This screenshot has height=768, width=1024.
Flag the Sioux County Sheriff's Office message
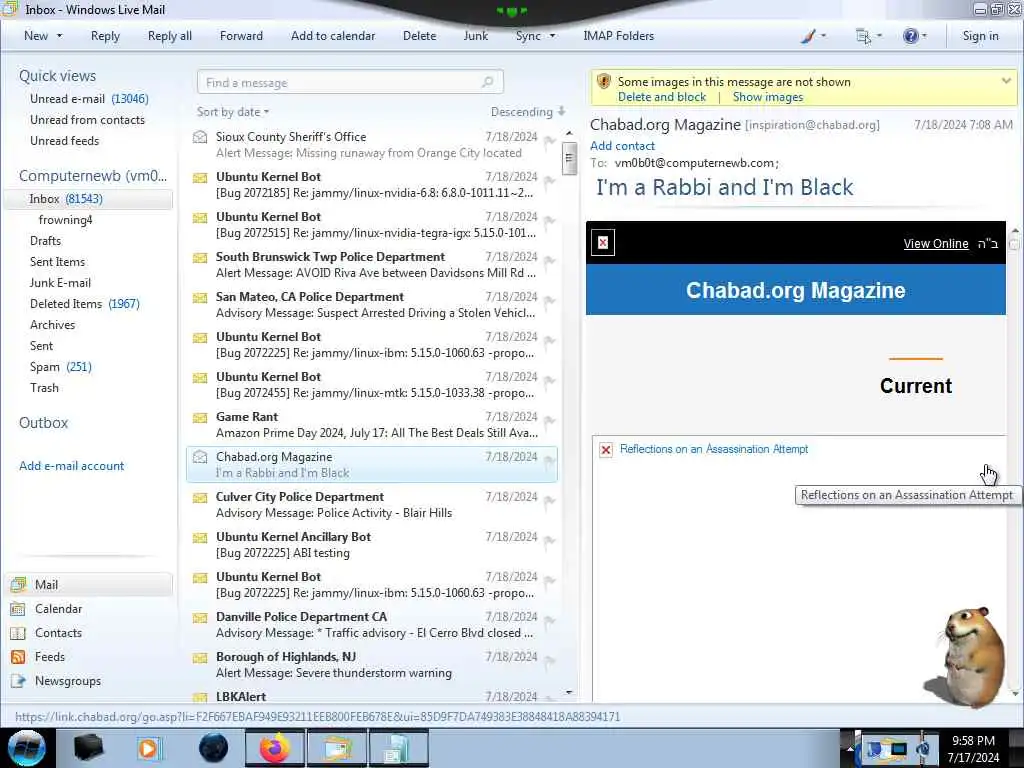(x=549, y=140)
